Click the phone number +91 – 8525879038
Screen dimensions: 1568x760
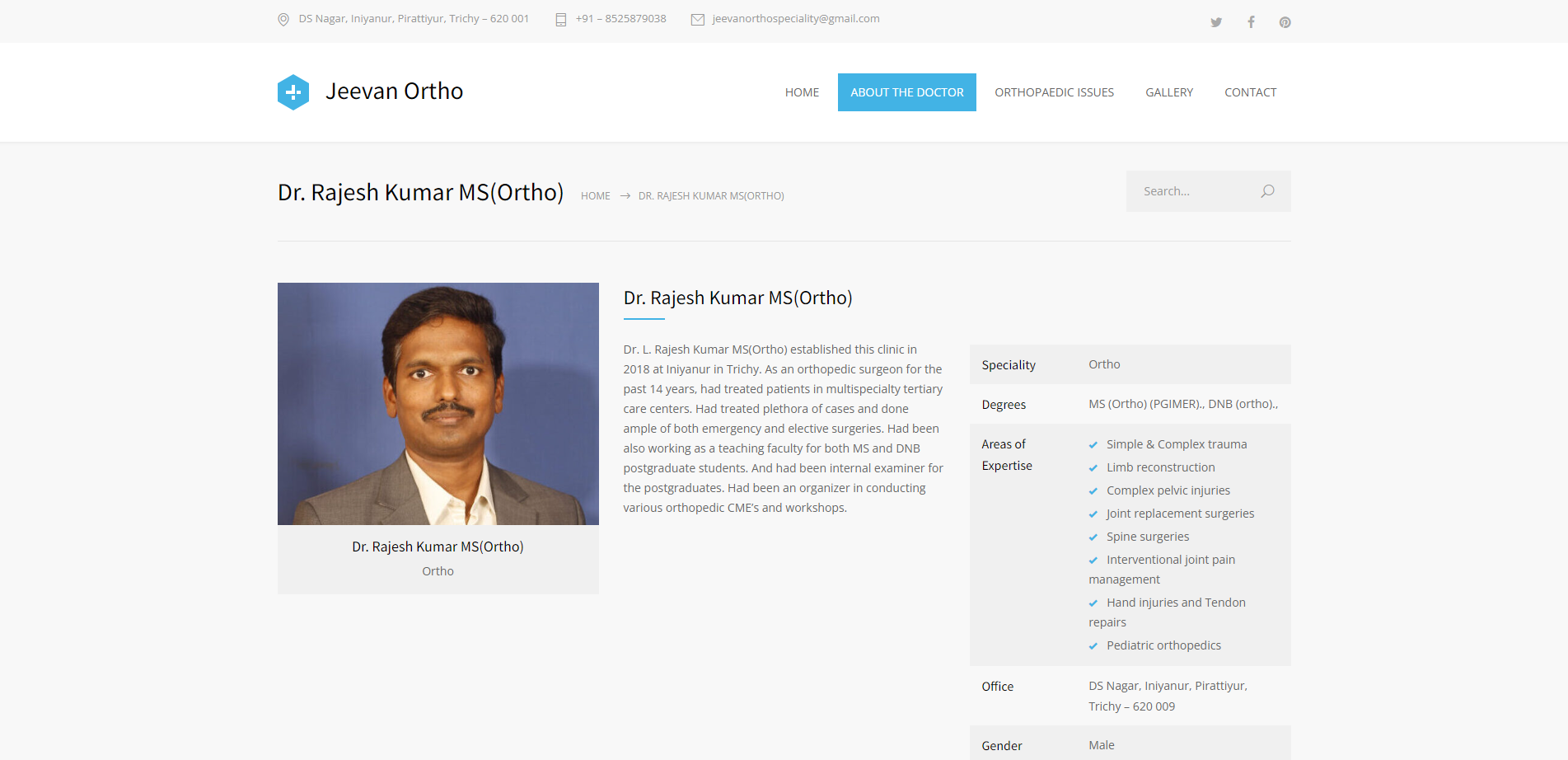tap(620, 19)
